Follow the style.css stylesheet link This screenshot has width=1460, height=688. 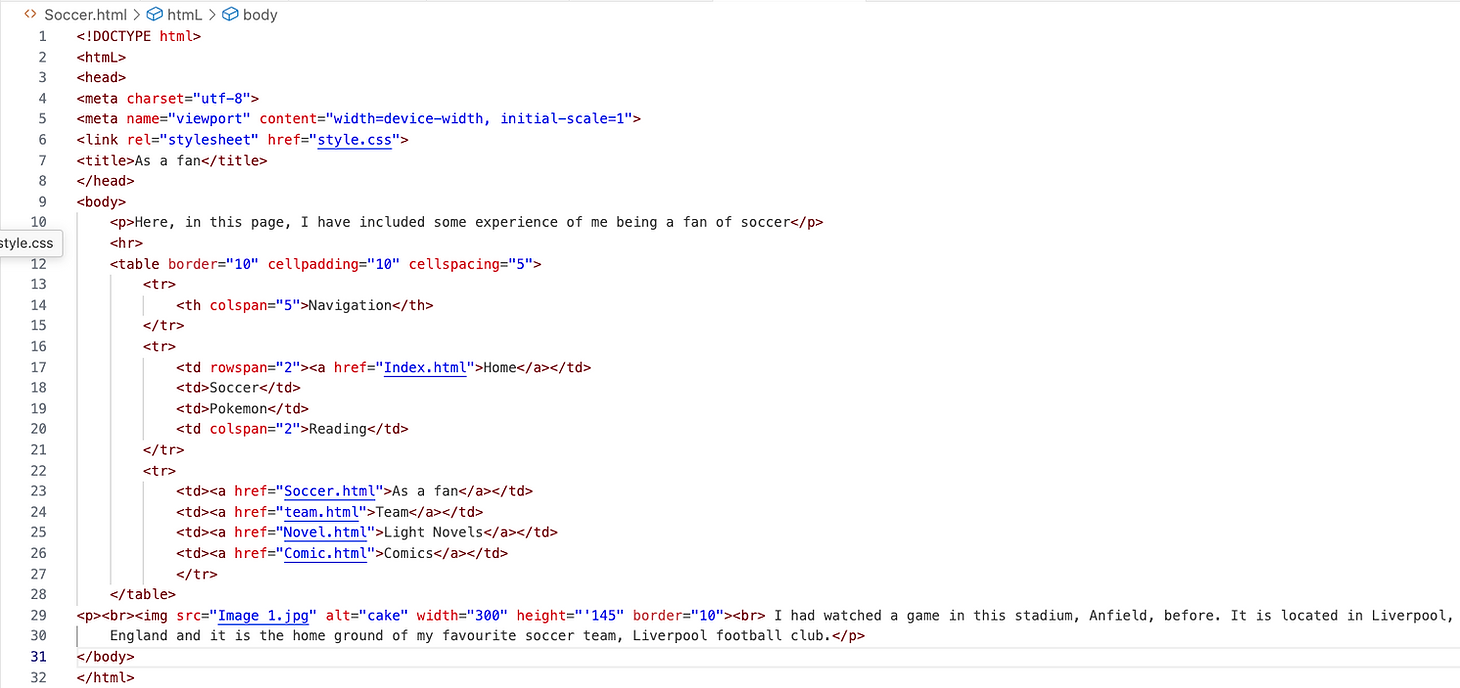(354, 139)
